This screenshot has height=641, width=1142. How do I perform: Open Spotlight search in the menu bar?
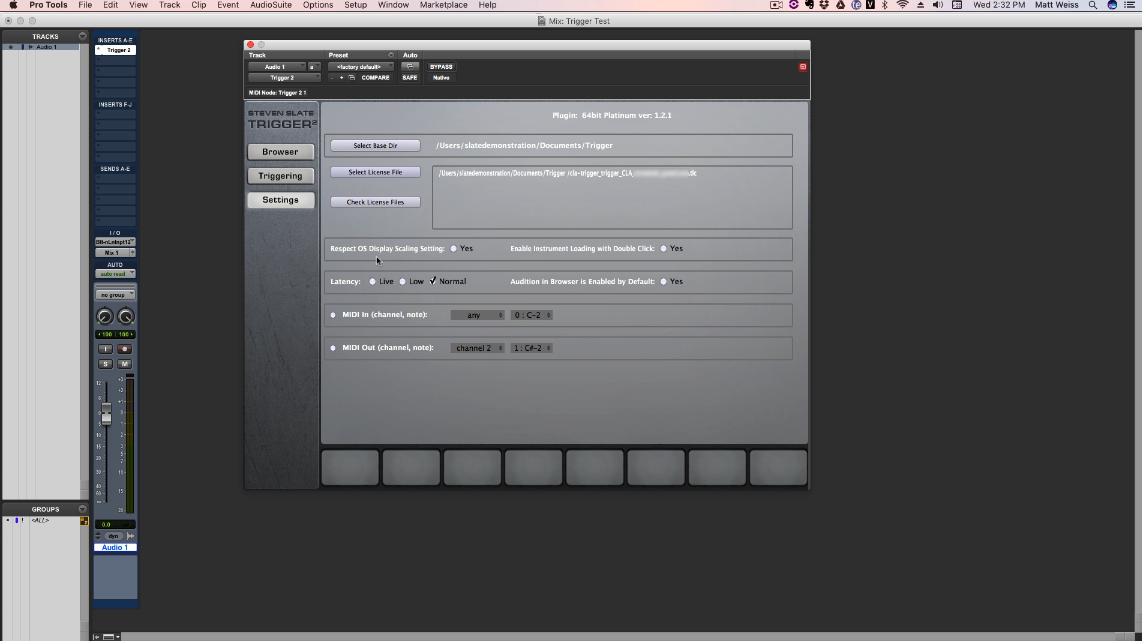tap(1092, 5)
